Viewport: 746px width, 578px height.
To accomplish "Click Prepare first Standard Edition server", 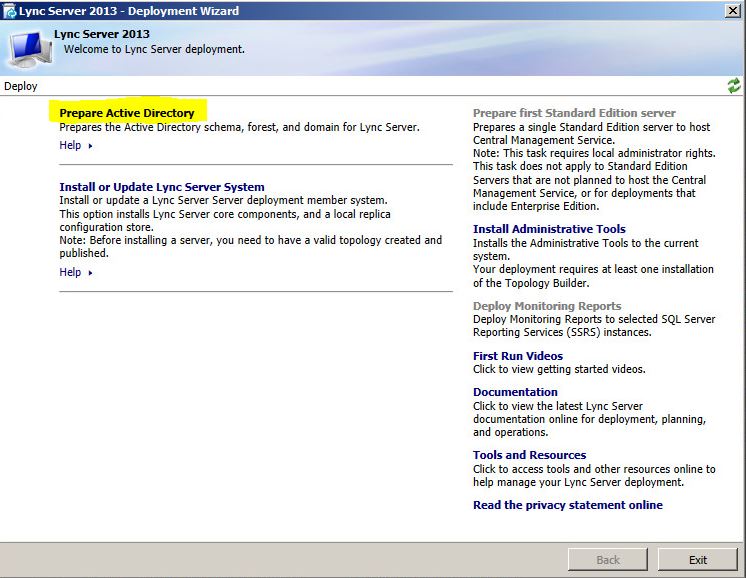I will (574, 113).
